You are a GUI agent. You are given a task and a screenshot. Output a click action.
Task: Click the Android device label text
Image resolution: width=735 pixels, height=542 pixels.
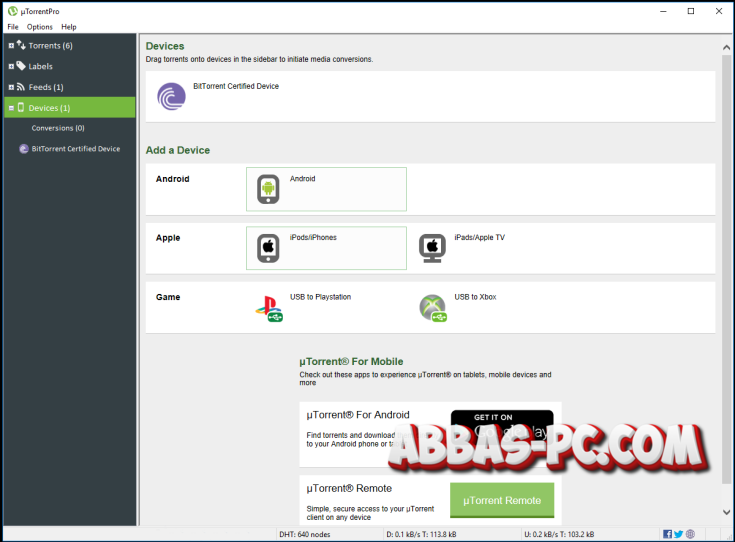click(302, 179)
